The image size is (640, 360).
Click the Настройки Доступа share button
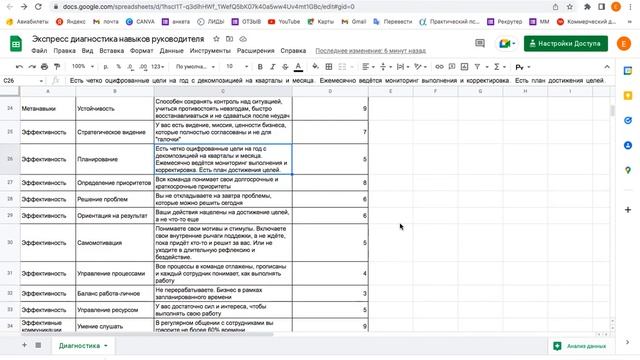coord(566,43)
